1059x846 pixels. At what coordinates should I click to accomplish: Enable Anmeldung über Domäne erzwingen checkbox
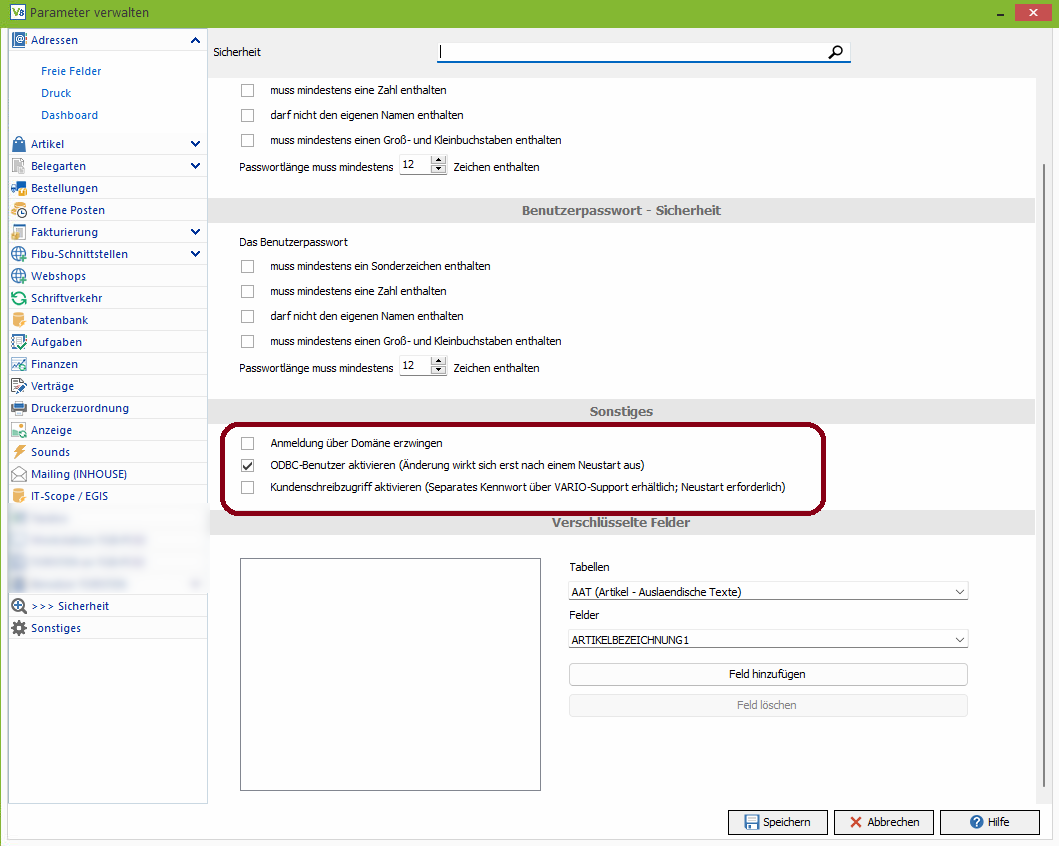tap(248, 442)
